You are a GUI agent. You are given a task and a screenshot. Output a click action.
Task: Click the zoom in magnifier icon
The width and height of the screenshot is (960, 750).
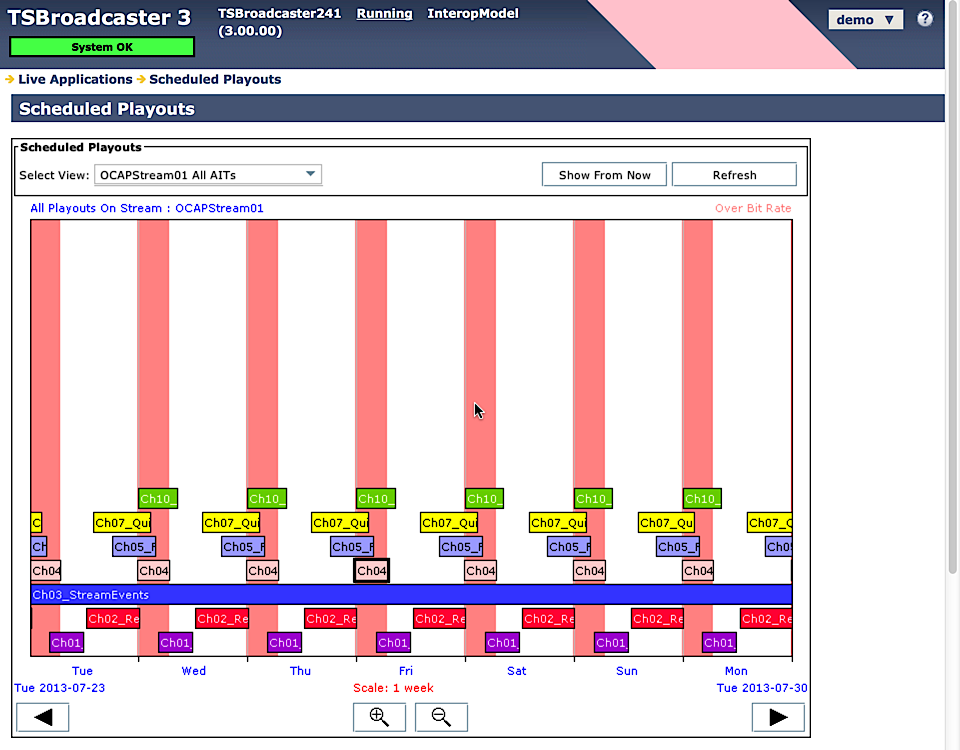tap(379, 717)
